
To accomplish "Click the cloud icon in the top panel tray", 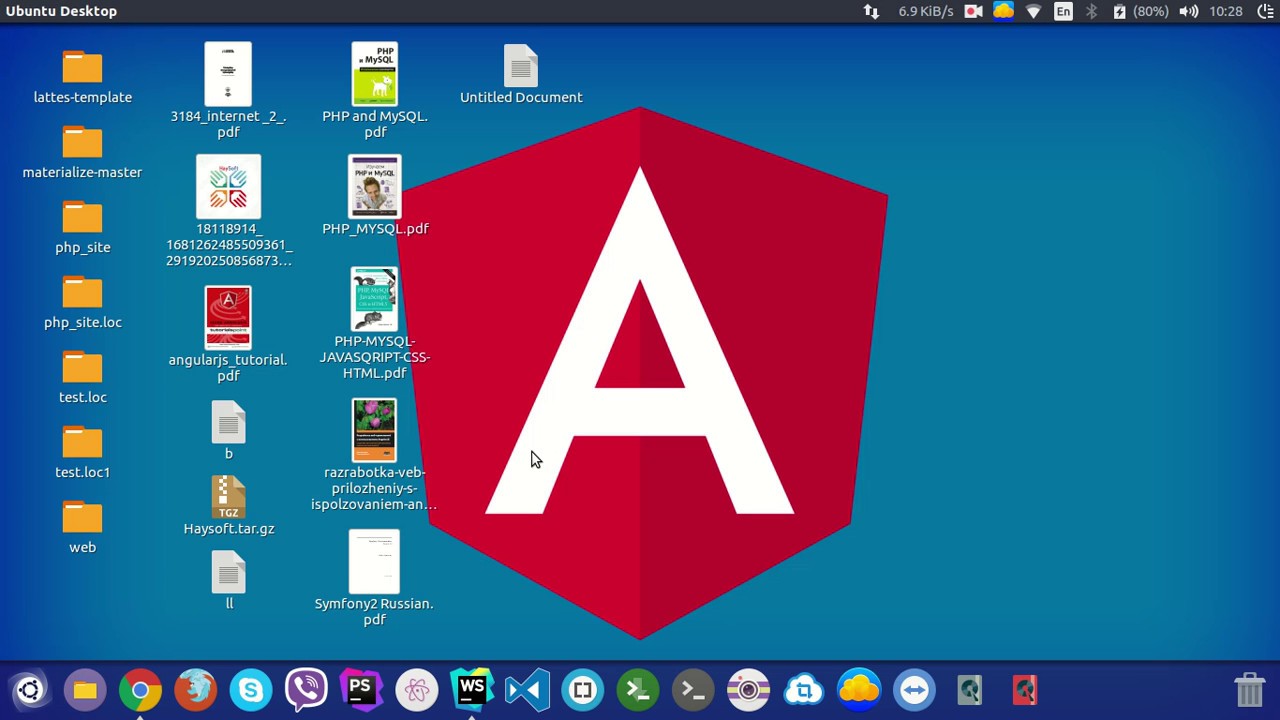I will [x=1003, y=11].
